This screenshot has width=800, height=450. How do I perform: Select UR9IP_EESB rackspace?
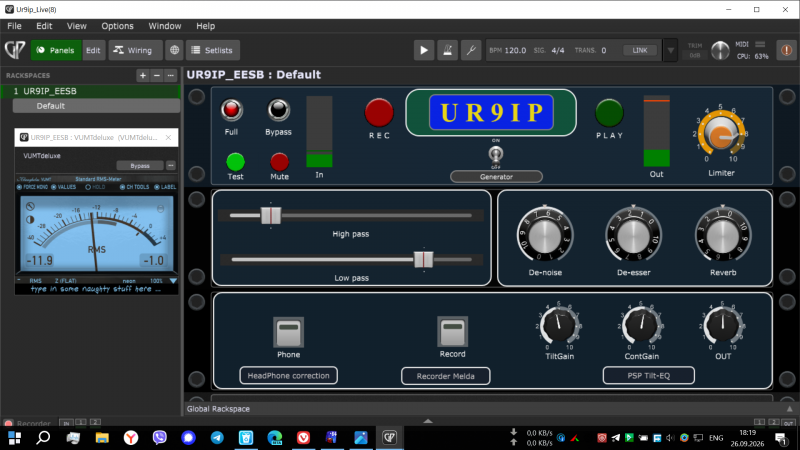(x=91, y=91)
